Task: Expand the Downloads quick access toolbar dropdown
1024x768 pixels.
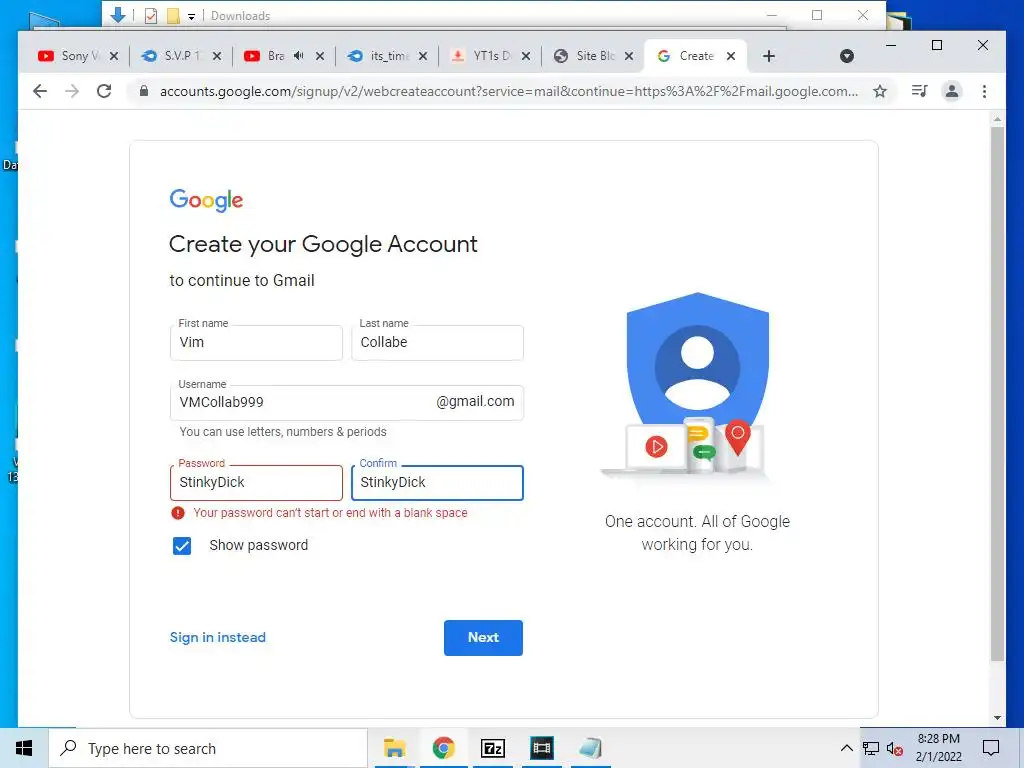Action: pyautogui.click(x=191, y=17)
